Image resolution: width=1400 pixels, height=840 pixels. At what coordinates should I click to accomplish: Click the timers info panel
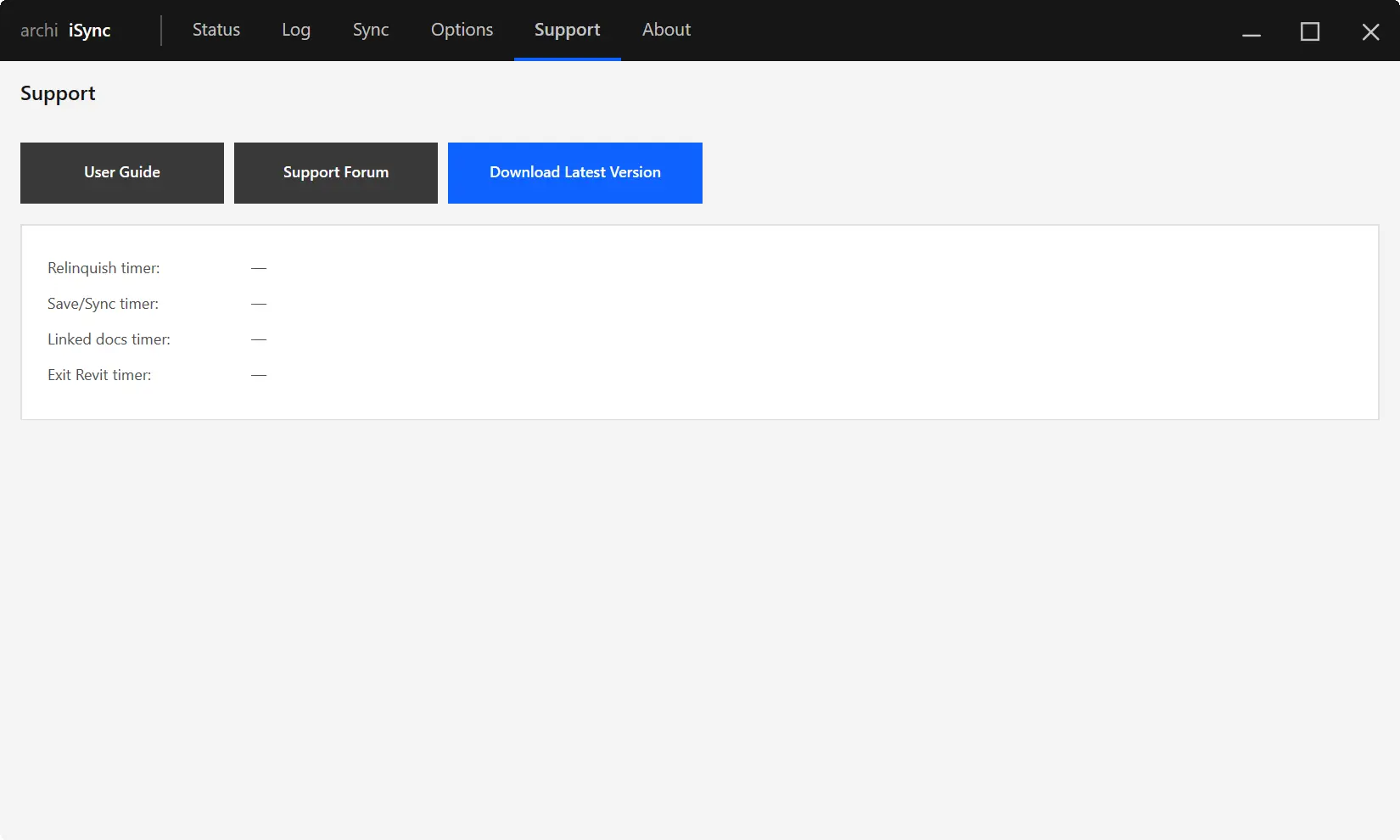coord(699,322)
